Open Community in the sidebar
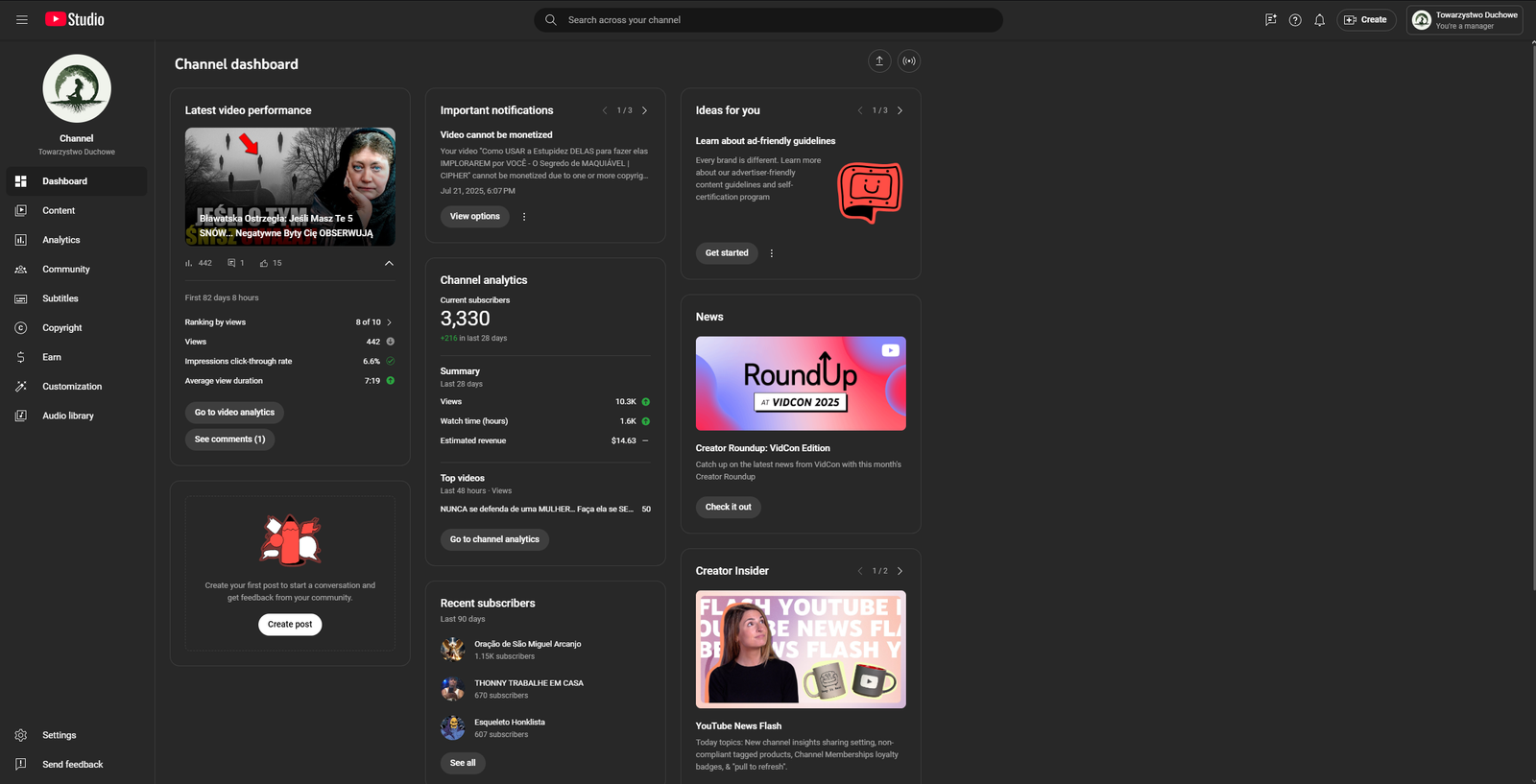 pyautogui.click(x=77, y=270)
